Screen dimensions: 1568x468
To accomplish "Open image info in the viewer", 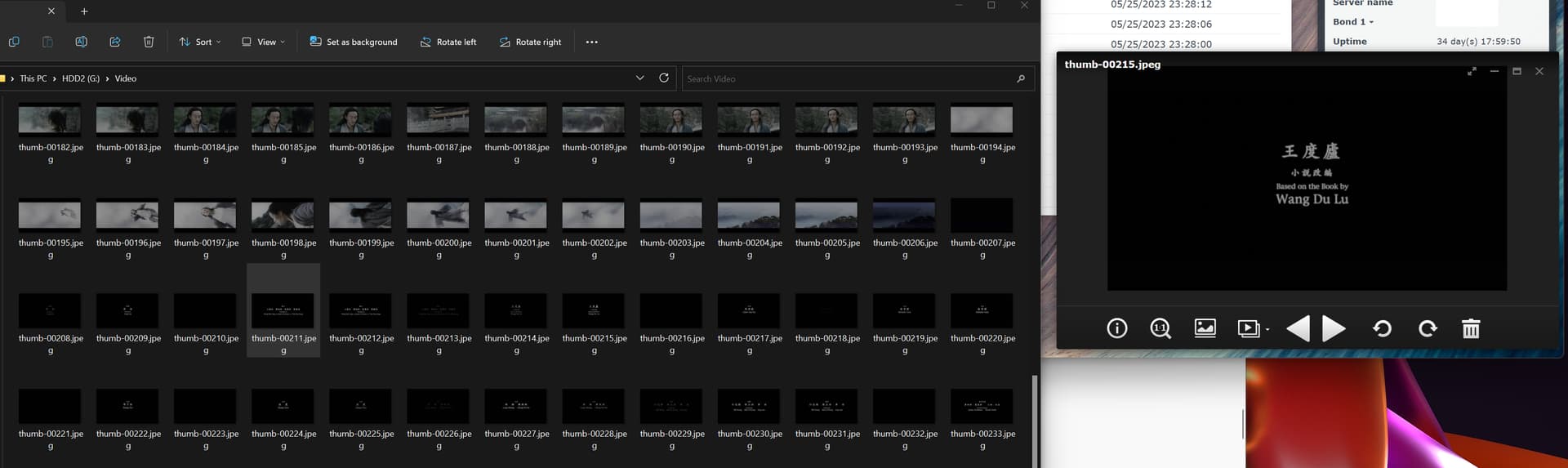I will pos(1116,328).
